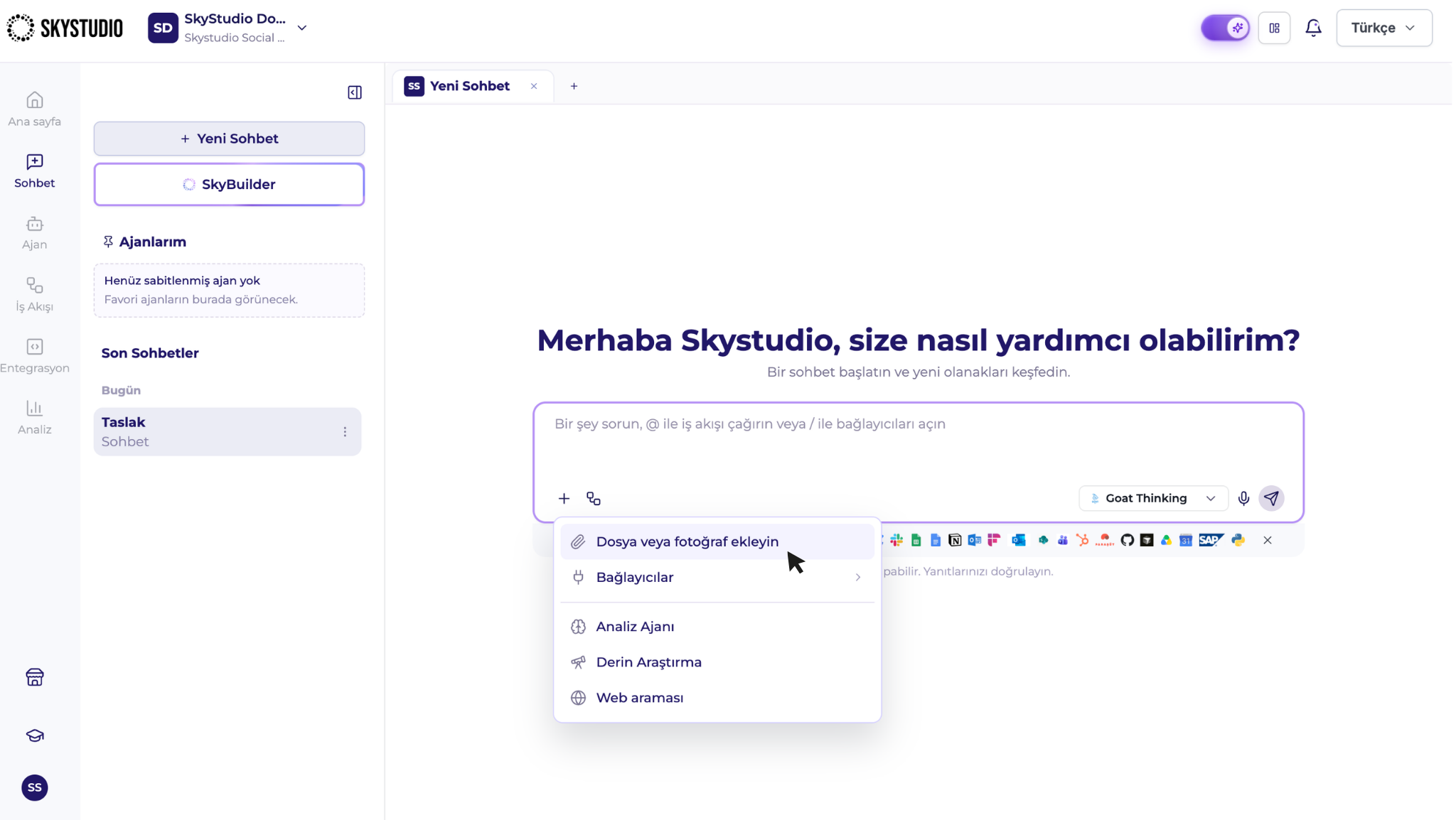1456x820 pixels.
Task: Open the Taslak chat entry
Action: [x=227, y=431]
